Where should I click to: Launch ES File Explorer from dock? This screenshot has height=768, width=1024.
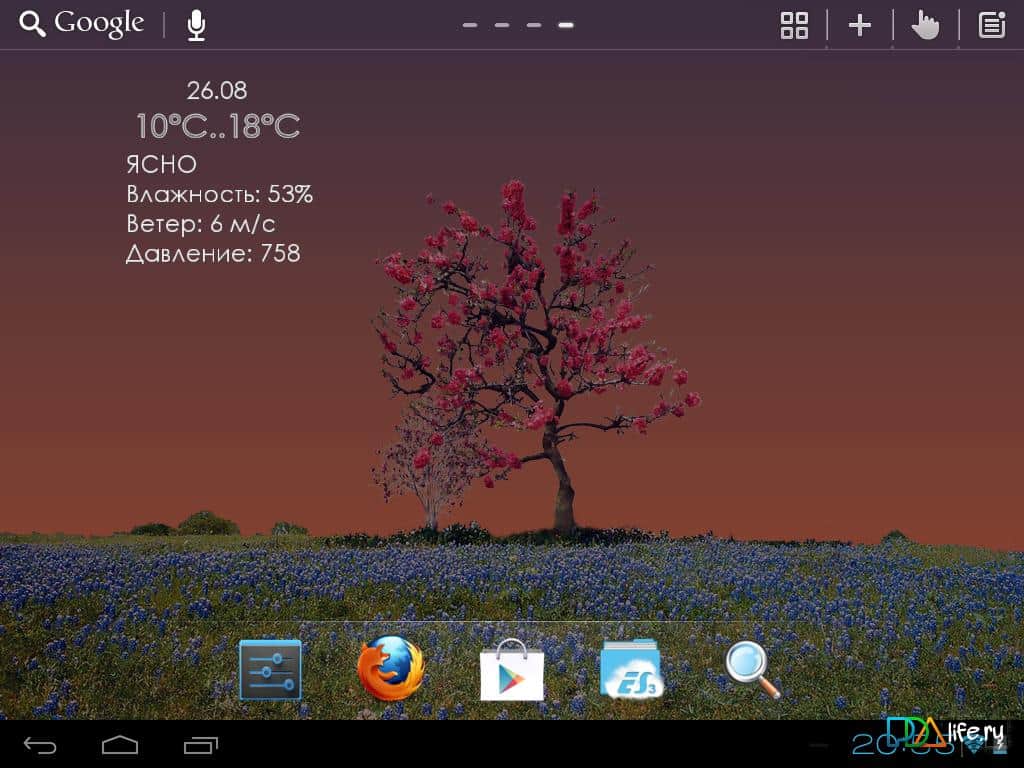(632, 669)
